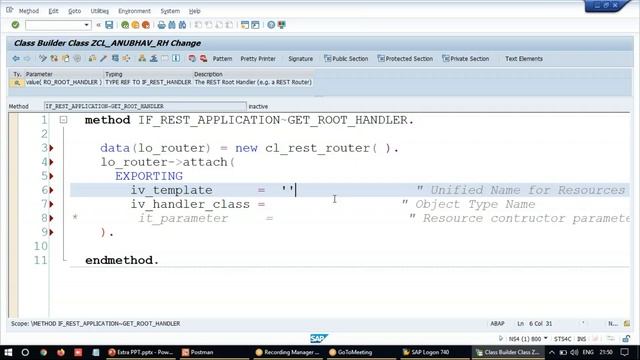This screenshot has height=360, width=640.
Task: Click the Save disk icon
Action: (x=109, y=25)
